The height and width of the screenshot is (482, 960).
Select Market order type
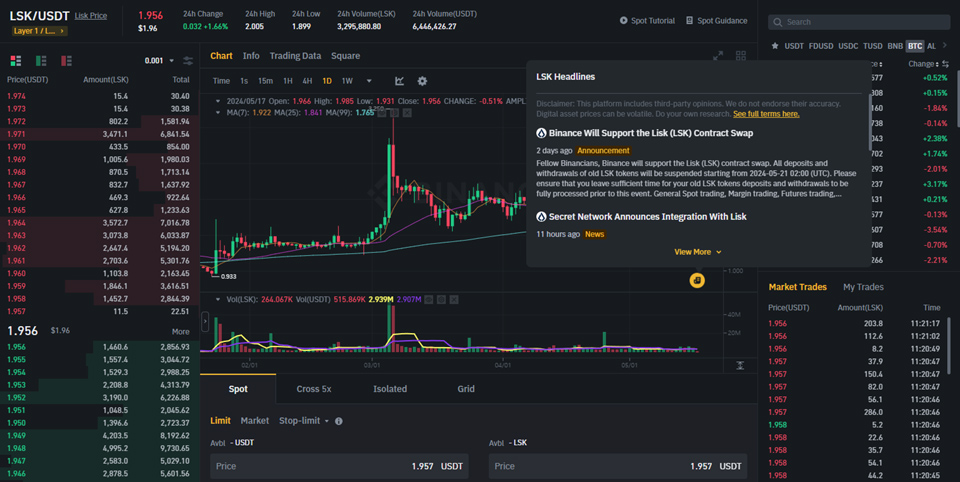click(255, 421)
